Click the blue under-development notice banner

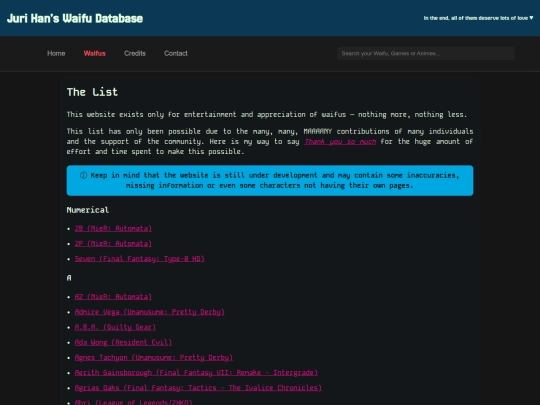click(x=270, y=180)
